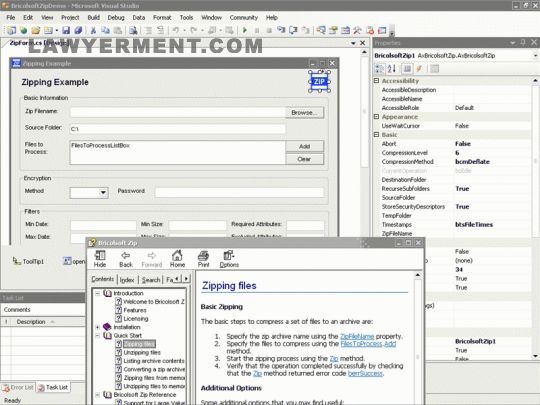540x405 pixels.
Task: Switch to the Error List tab
Action: 18,387
